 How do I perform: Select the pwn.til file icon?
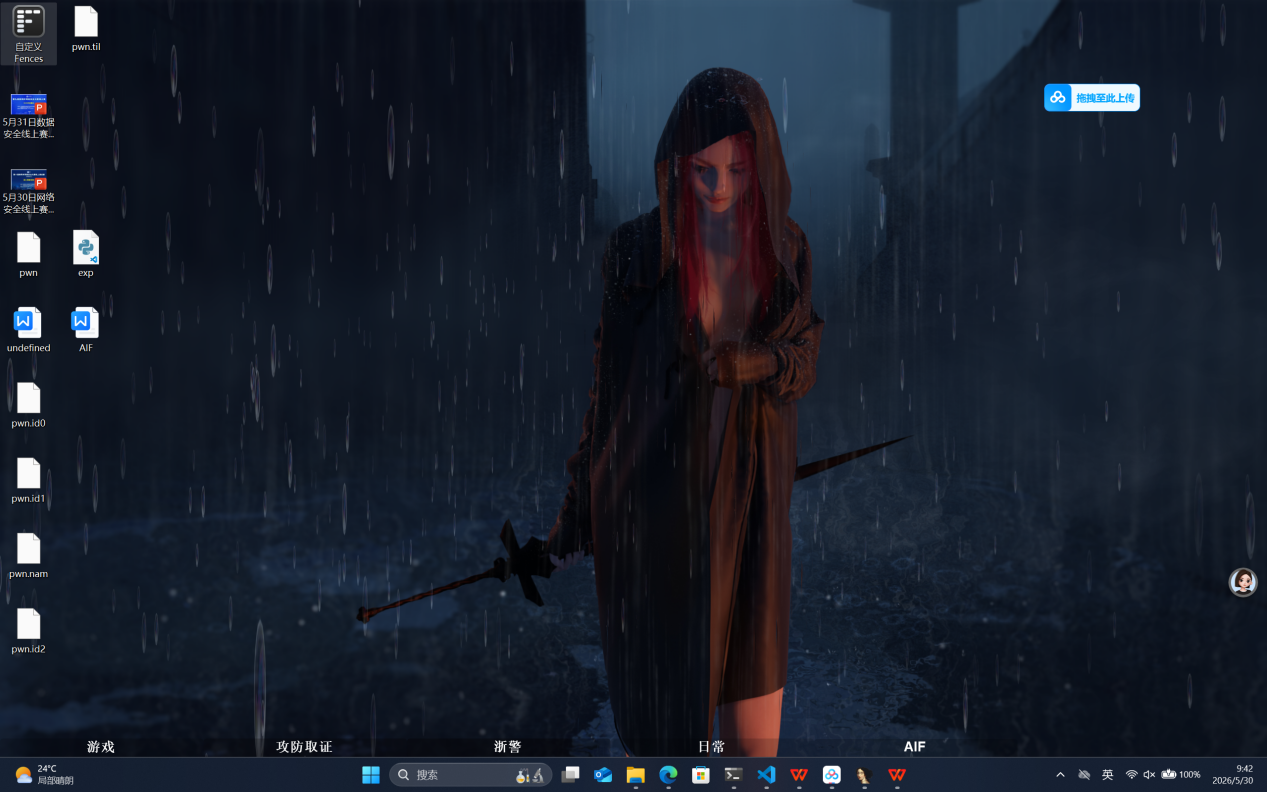click(x=86, y=29)
